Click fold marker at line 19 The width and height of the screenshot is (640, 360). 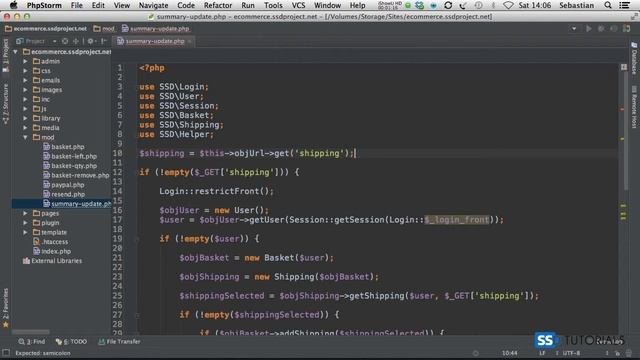click(137, 239)
